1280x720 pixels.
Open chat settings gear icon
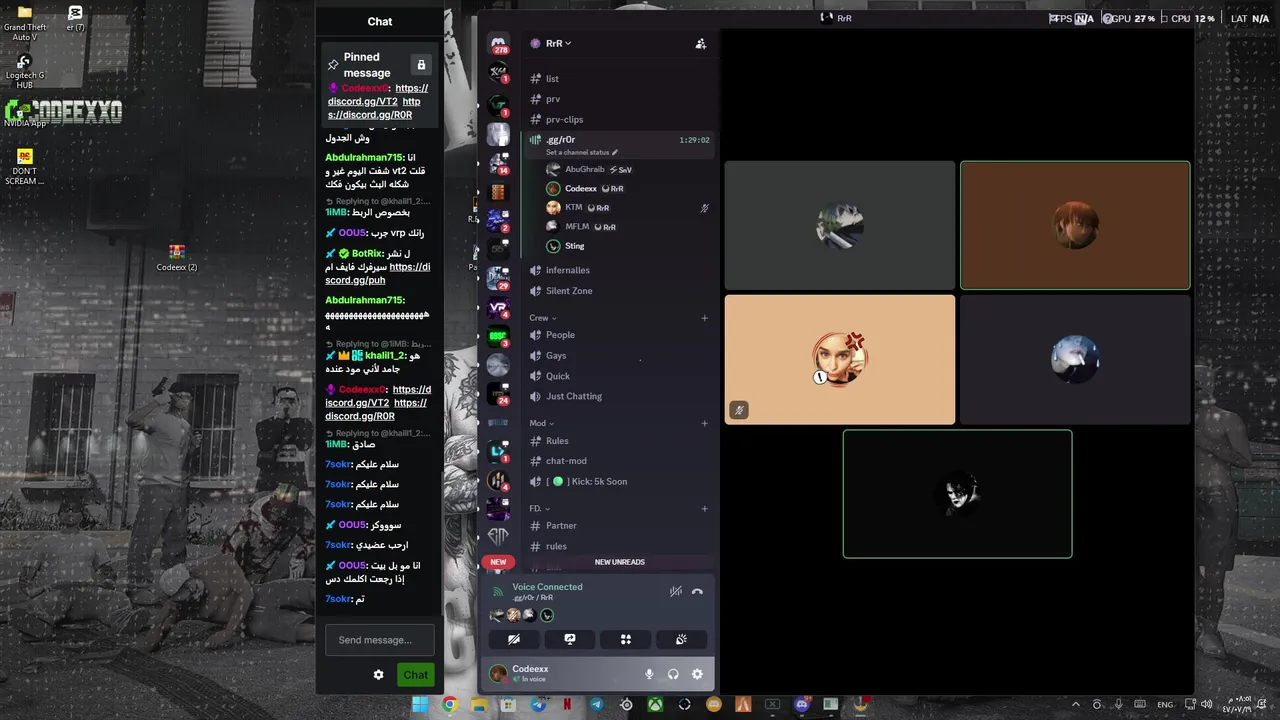tap(378, 675)
